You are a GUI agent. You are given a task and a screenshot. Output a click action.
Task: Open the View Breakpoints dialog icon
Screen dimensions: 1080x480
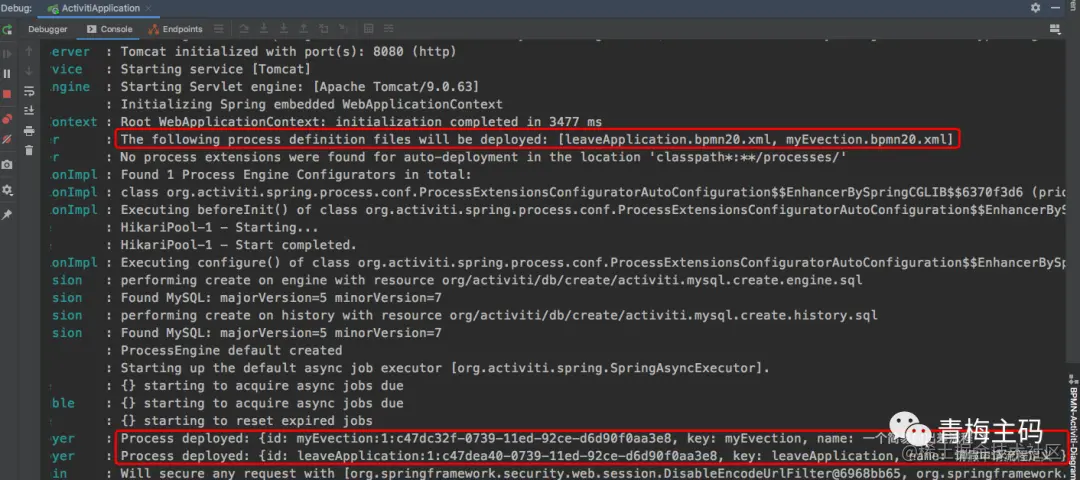coord(7,118)
